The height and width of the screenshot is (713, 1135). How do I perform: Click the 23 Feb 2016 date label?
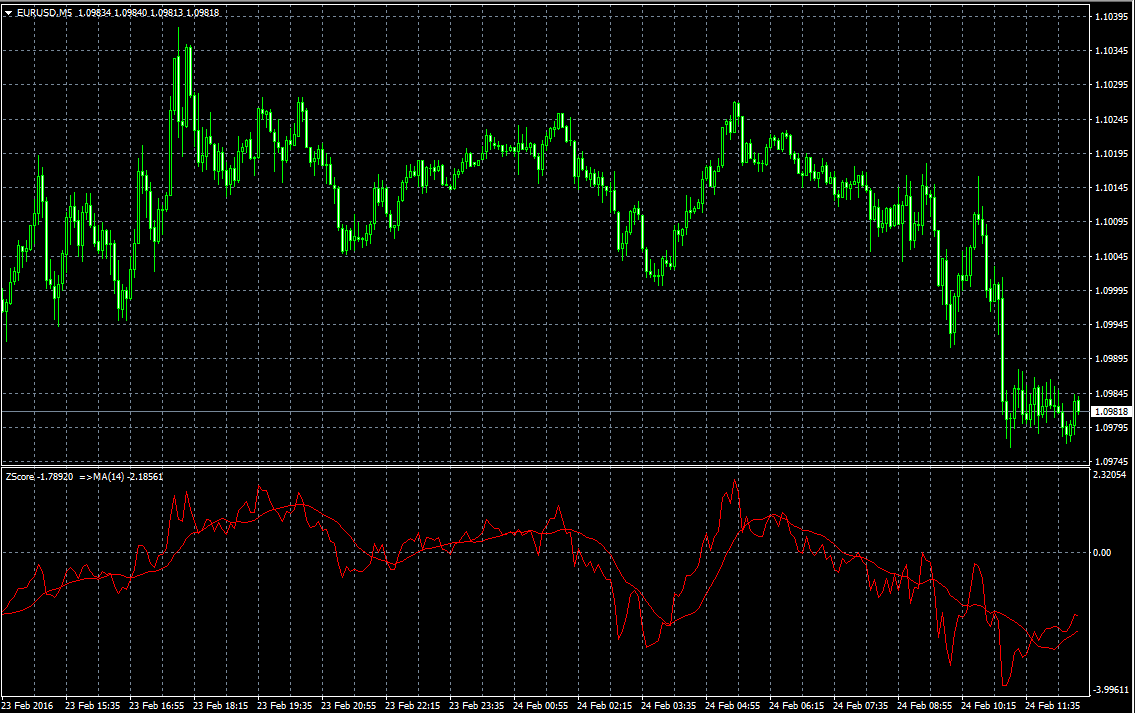pos(28,705)
